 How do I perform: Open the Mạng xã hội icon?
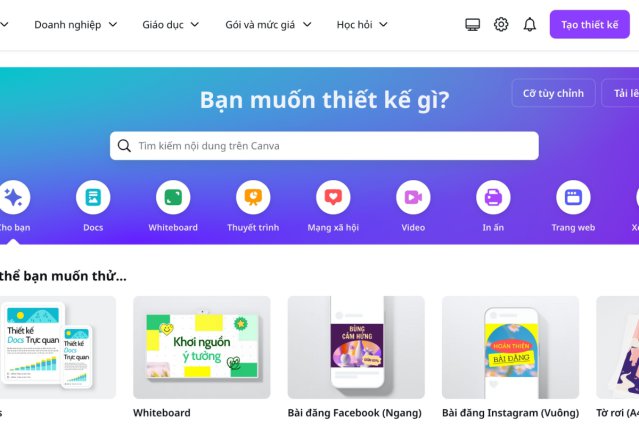[333, 197]
